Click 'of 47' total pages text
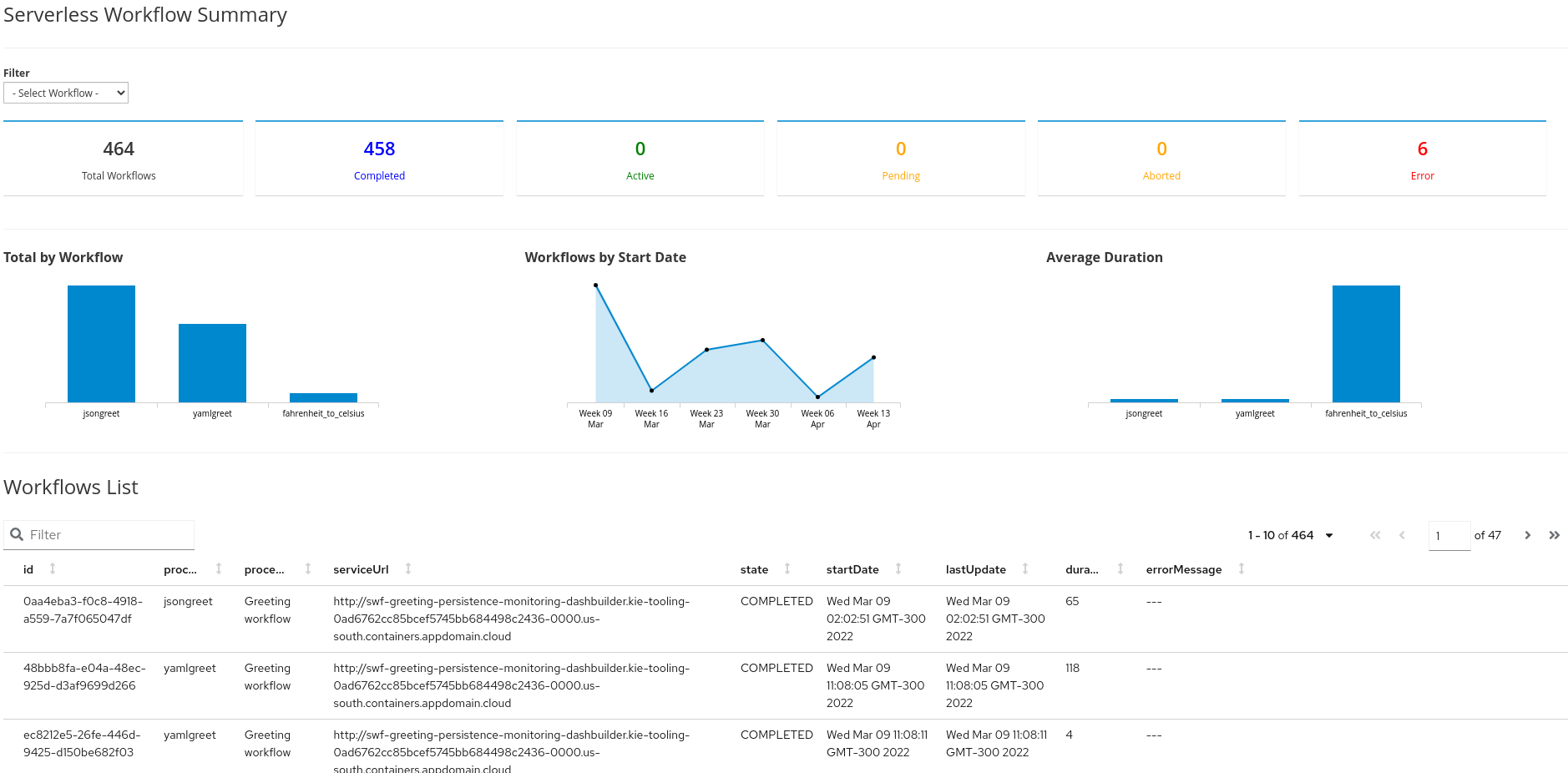The image size is (1568, 773). [x=1488, y=535]
